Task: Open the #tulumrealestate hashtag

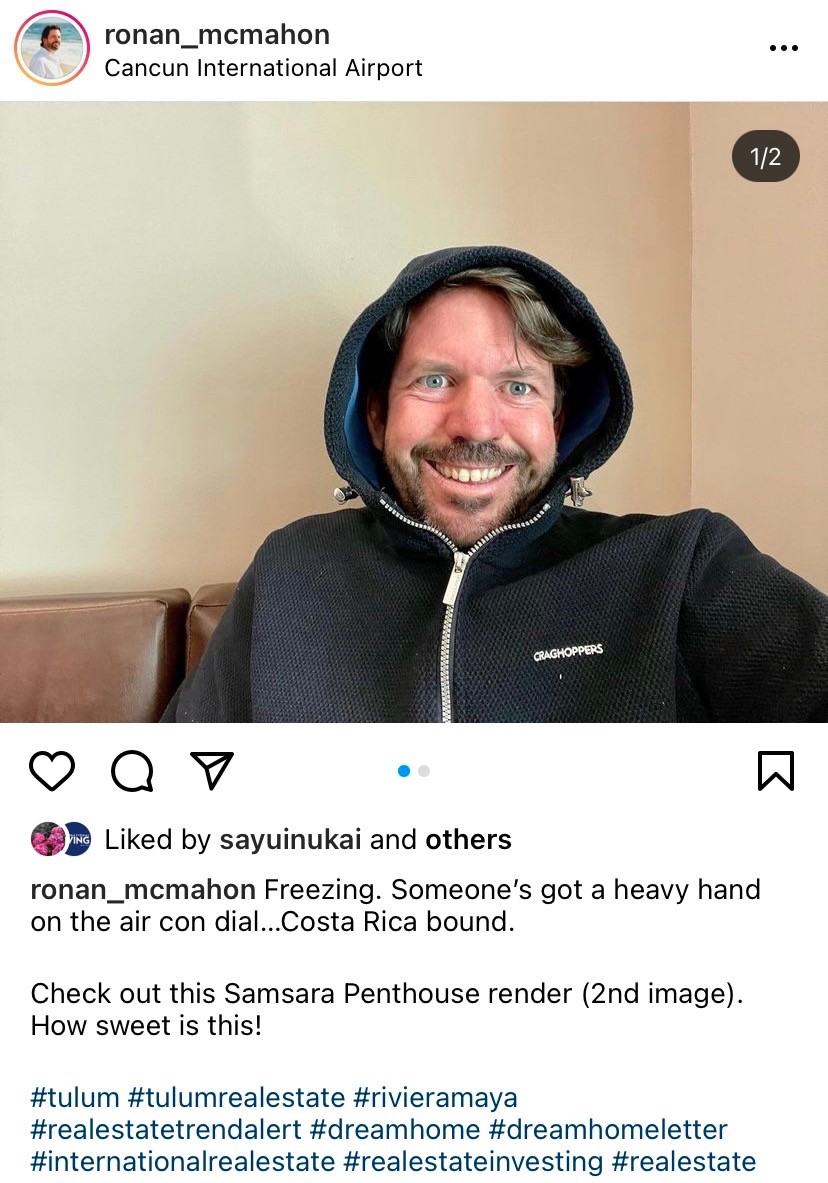Action: 236,1097
